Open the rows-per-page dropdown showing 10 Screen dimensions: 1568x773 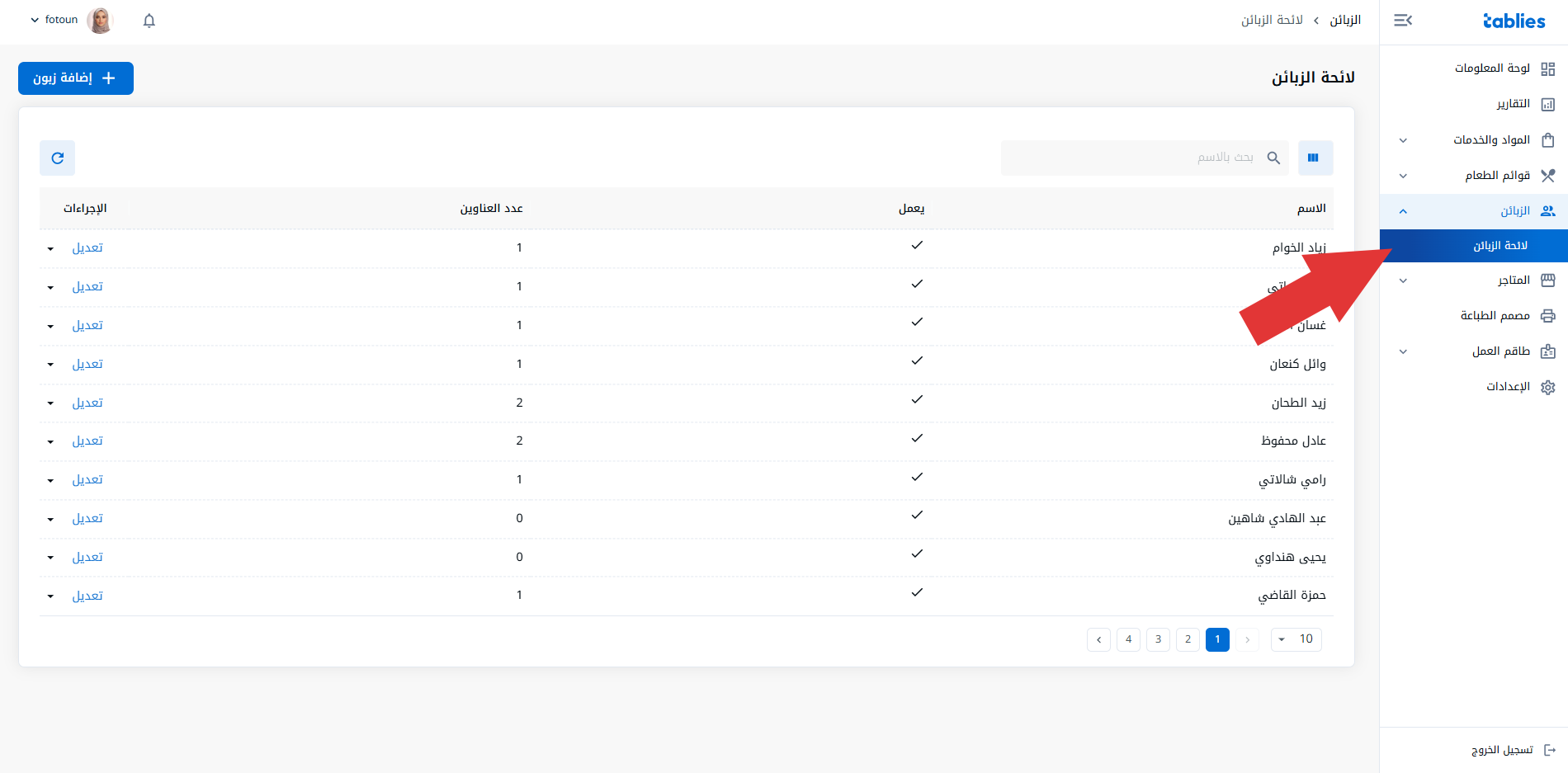pyautogui.click(x=1296, y=639)
